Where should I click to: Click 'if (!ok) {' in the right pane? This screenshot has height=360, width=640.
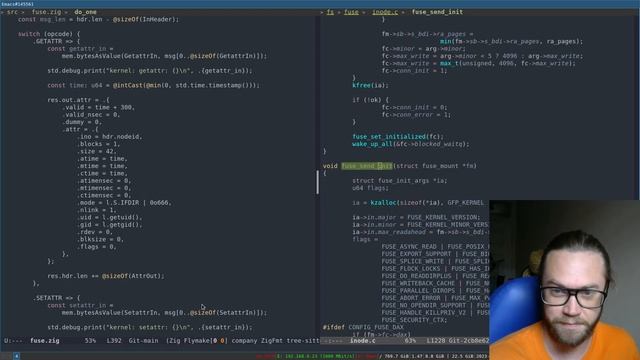tap(370, 100)
